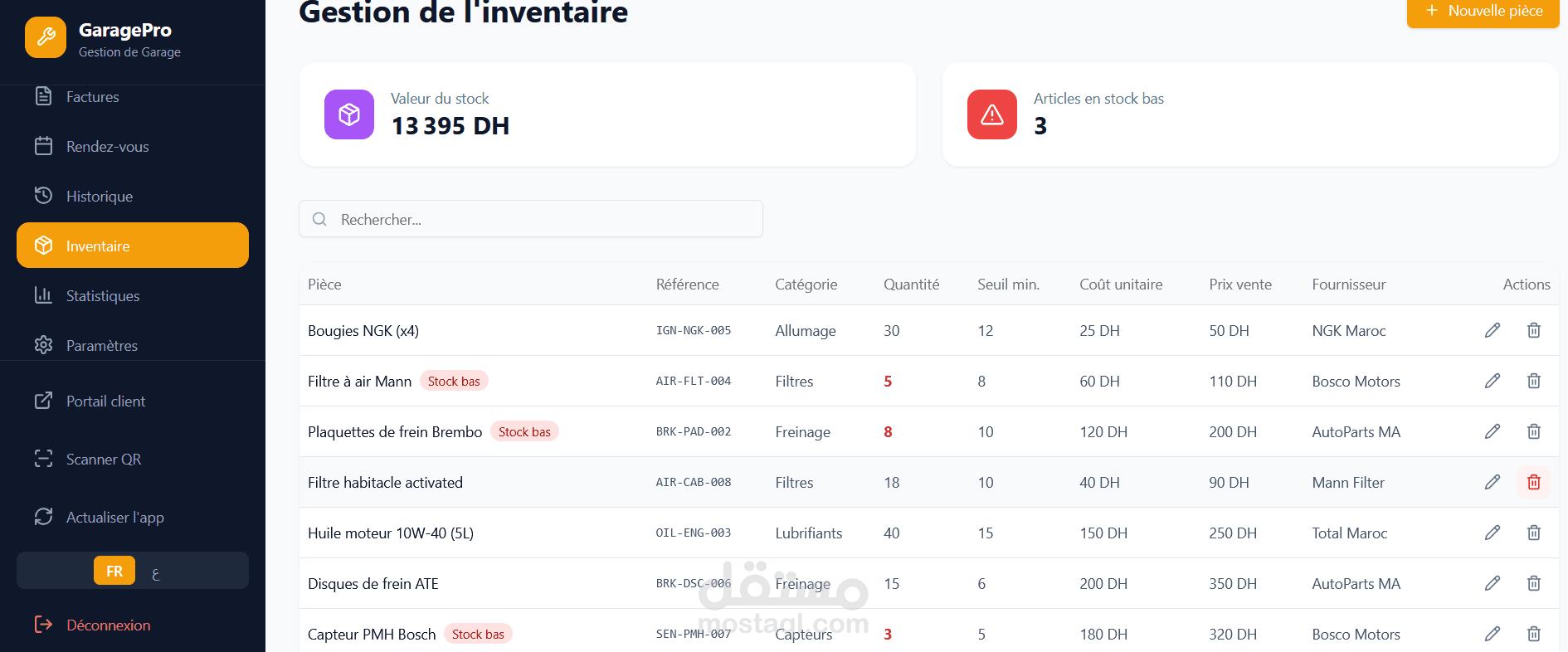Delete the Bougies NGK (x4) row
The height and width of the screenshot is (652, 1568).
[1534, 330]
